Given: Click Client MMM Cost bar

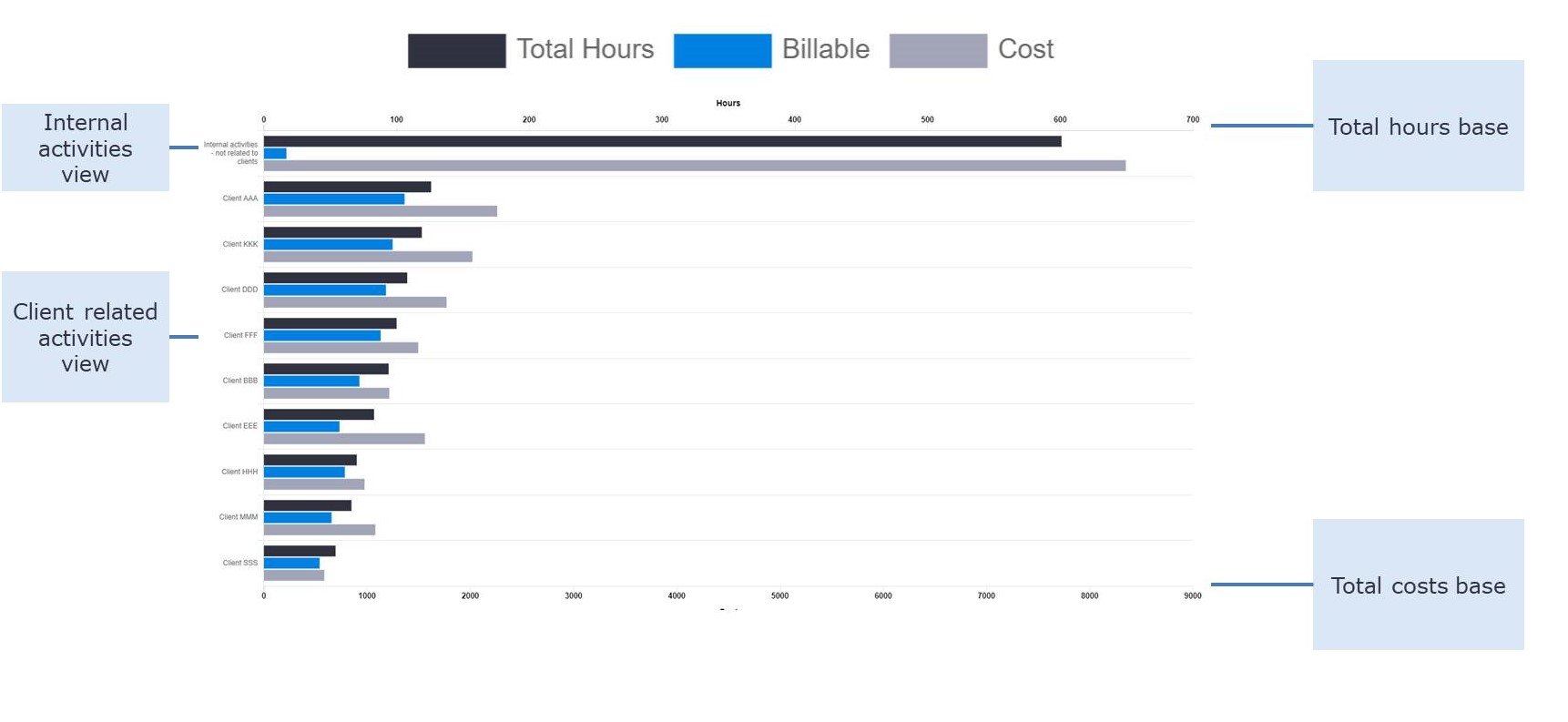Looking at the screenshot, I should point(320,530).
